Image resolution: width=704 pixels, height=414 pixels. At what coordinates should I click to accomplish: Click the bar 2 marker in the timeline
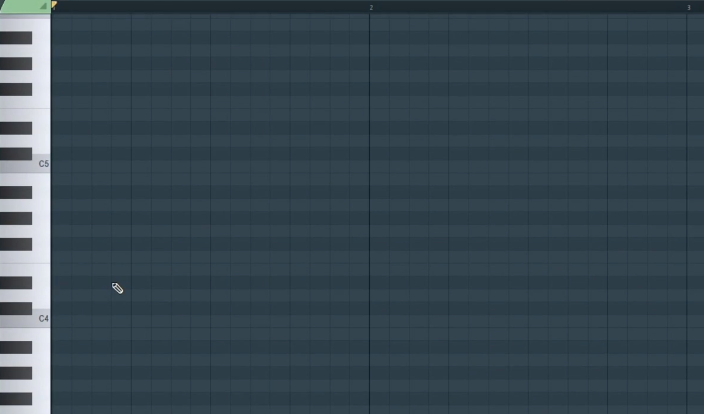pyautogui.click(x=371, y=8)
